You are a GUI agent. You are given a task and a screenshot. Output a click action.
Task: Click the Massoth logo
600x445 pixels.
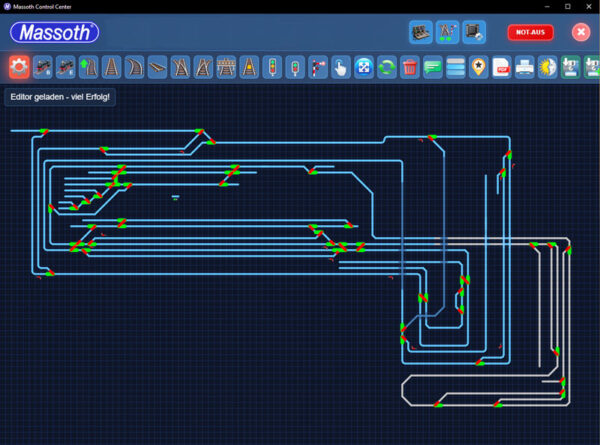[x=55, y=32]
